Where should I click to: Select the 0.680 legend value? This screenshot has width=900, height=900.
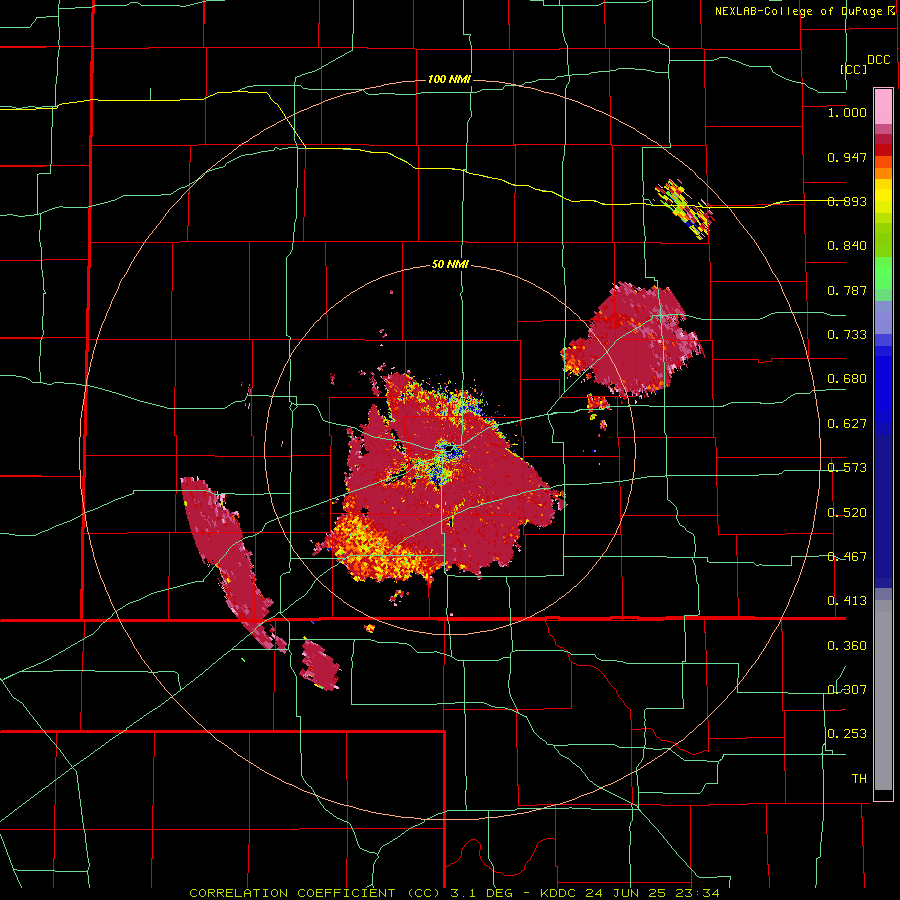[x=847, y=379]
